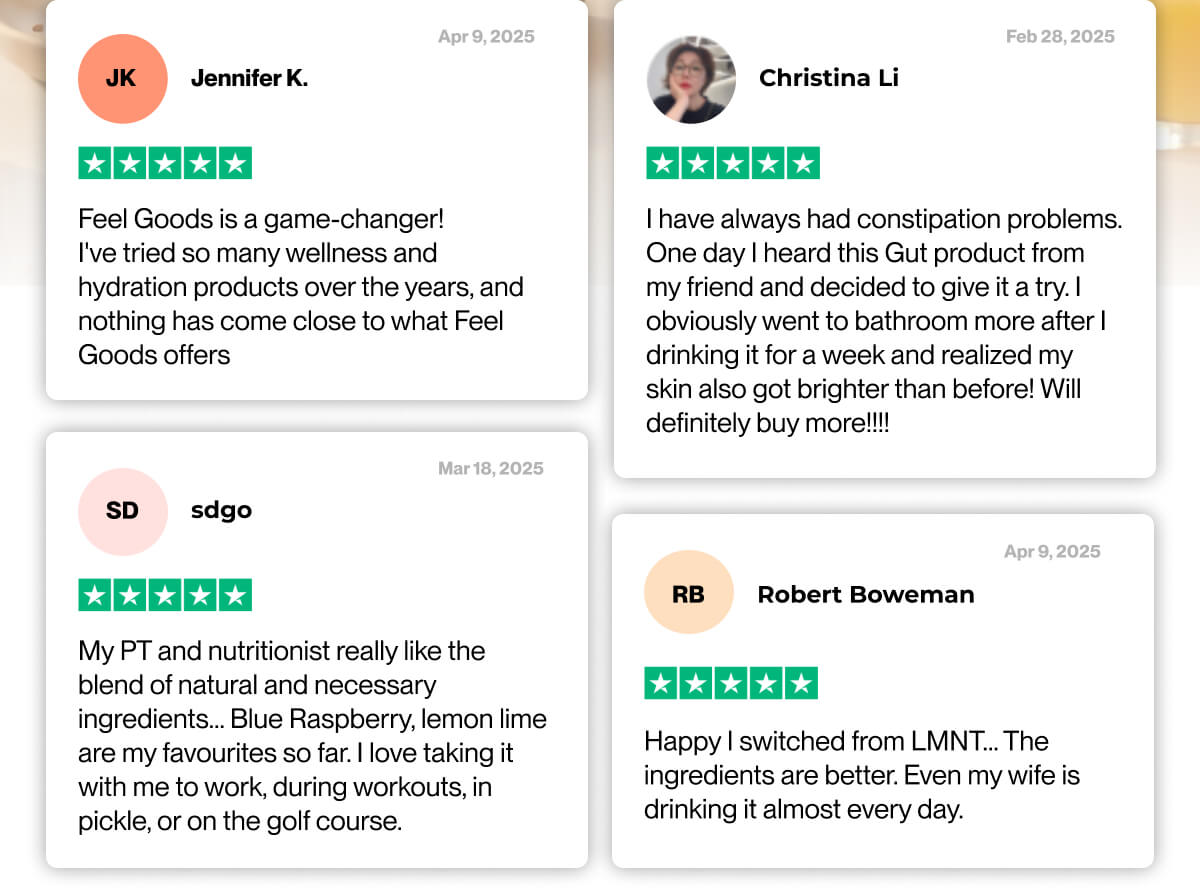Select the Robert Boweman reviewer name

pyautogui.click(x=866, y=595)
